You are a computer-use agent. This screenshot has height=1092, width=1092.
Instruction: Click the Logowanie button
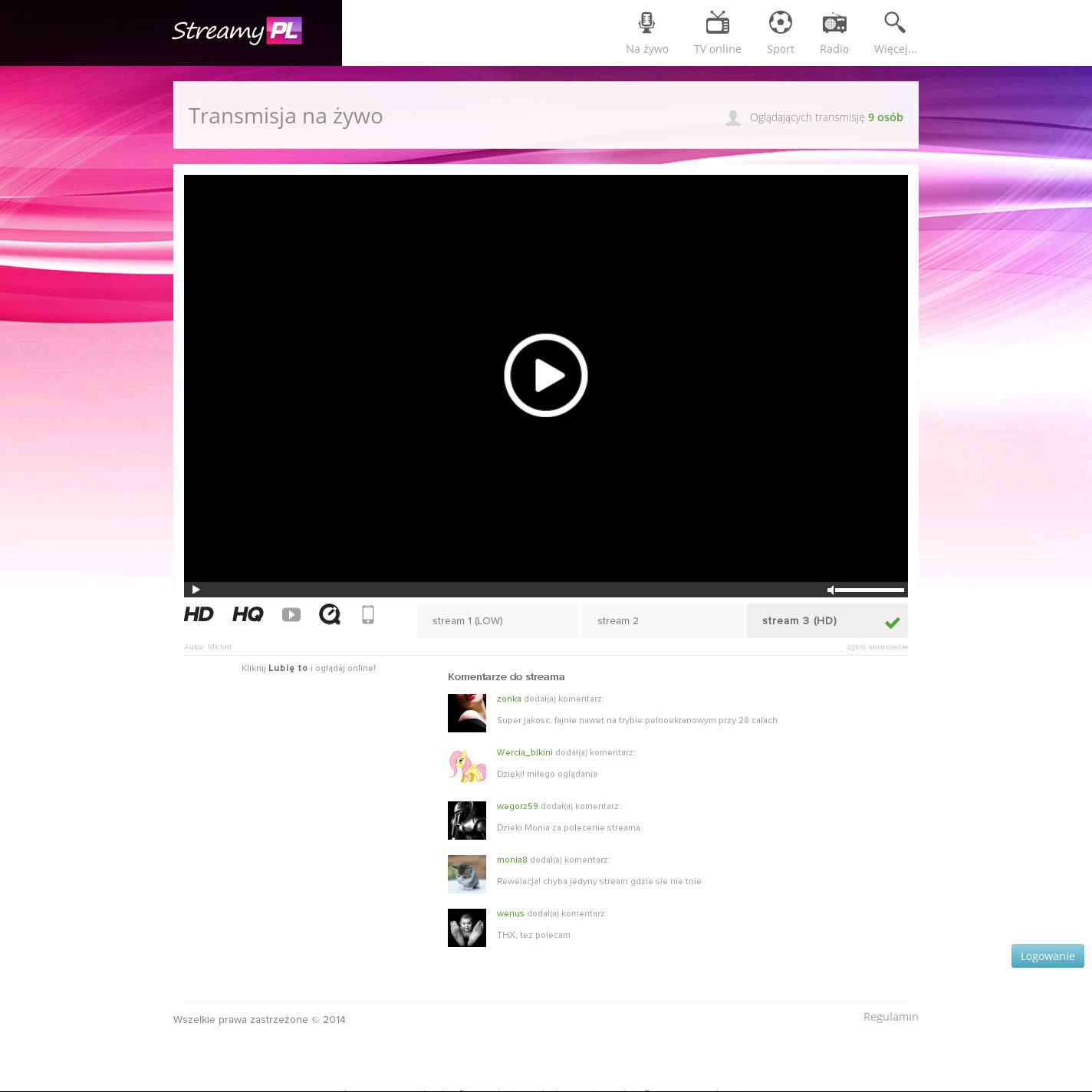pyautogui.click(x=1047, y=956)
